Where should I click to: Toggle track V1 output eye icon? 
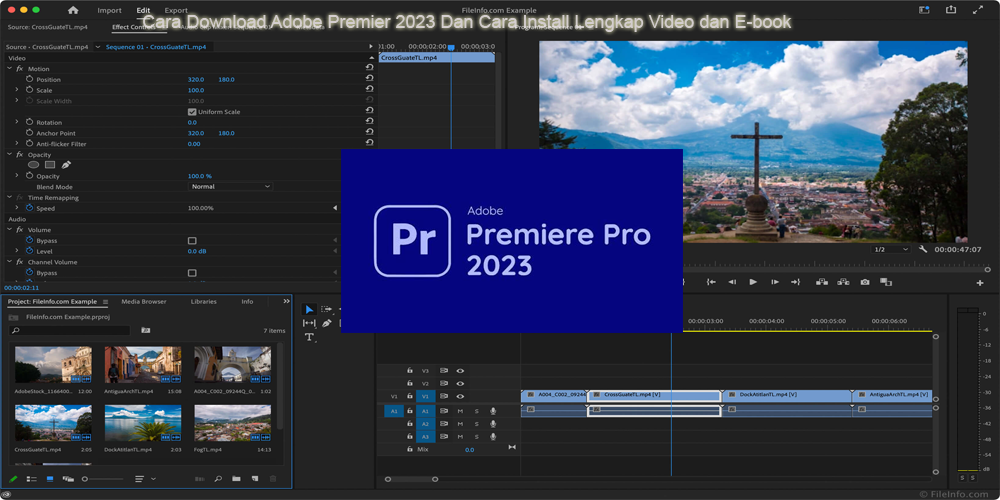[x=460, y=396]
